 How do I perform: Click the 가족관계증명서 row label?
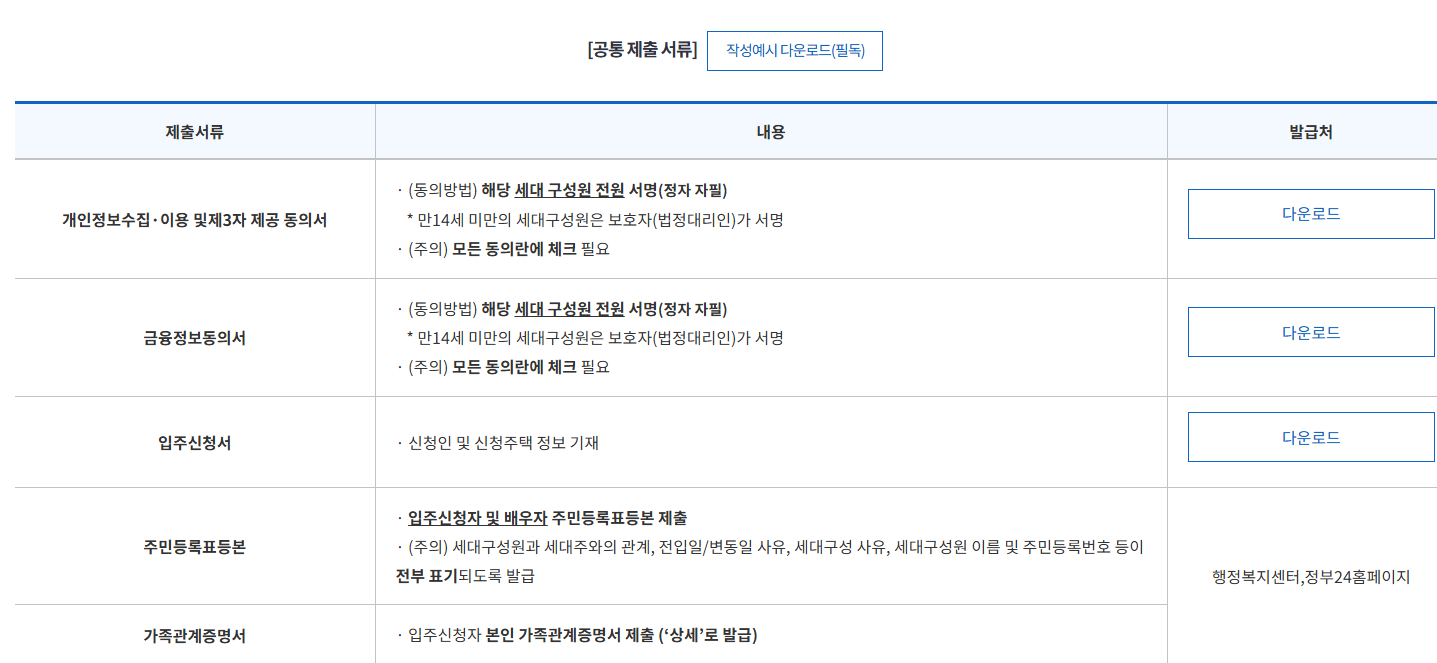[195, 635]
